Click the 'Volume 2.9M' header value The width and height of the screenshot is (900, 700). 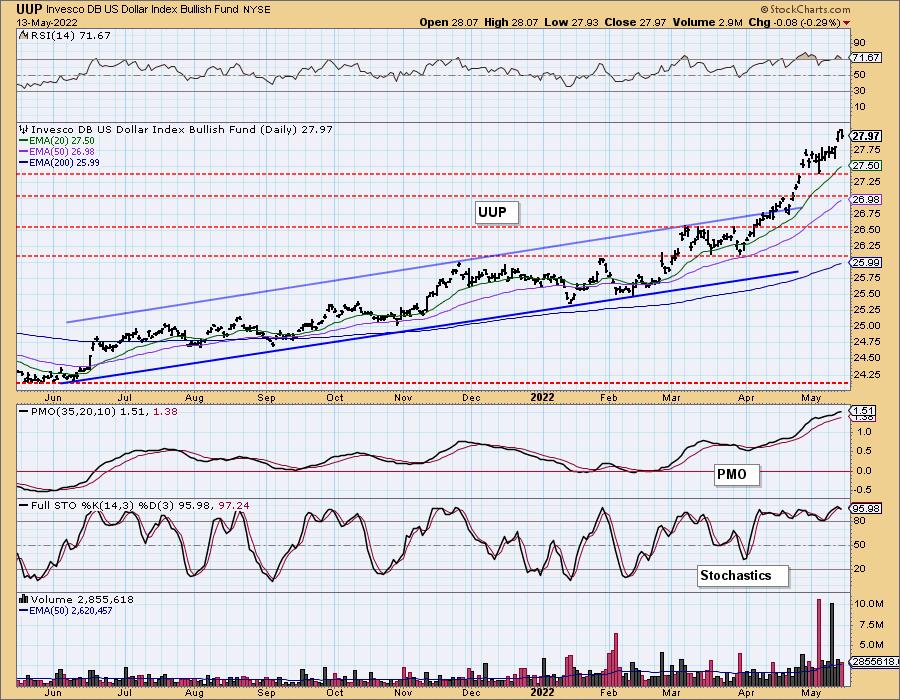tap(707, 22)
